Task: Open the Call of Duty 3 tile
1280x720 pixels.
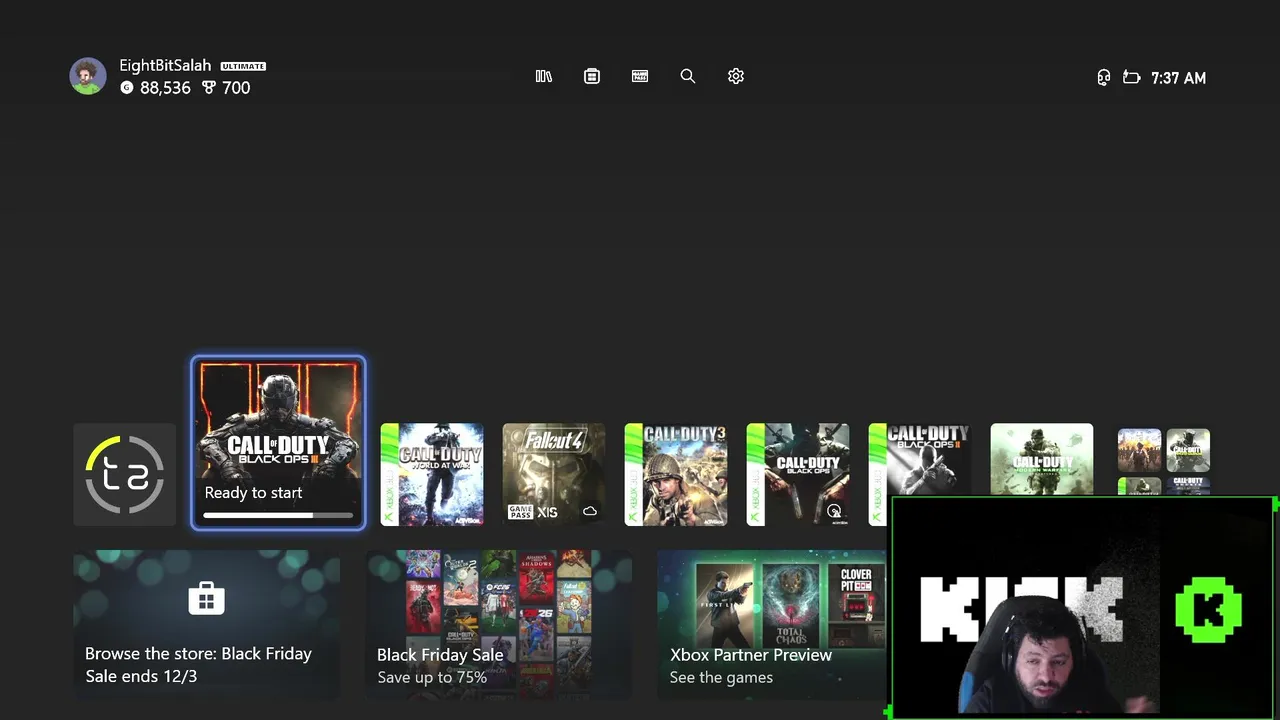Action: coord(676,475)
